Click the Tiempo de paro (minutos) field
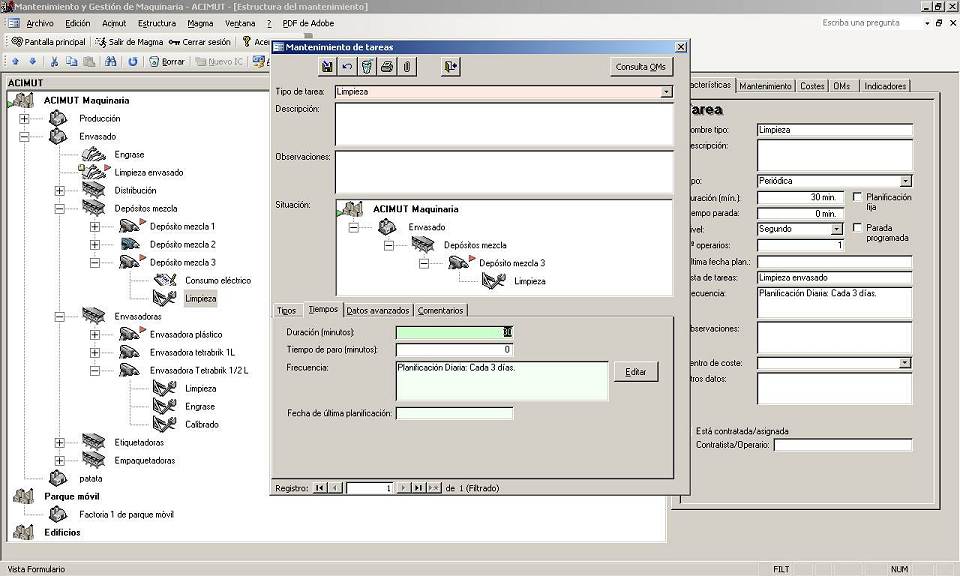Screen dimensions: 960x576 (x=454, y=350)
